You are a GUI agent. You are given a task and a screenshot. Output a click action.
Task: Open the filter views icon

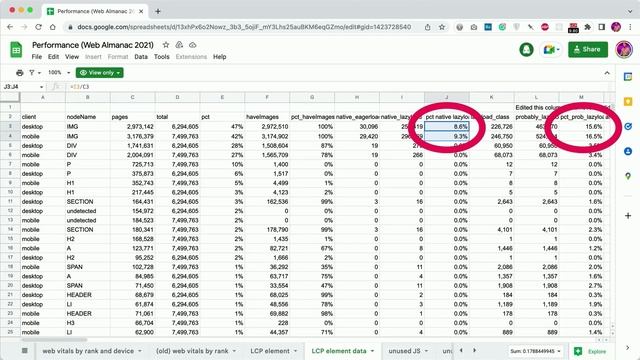pyautogui.click(x=33, y=73)
